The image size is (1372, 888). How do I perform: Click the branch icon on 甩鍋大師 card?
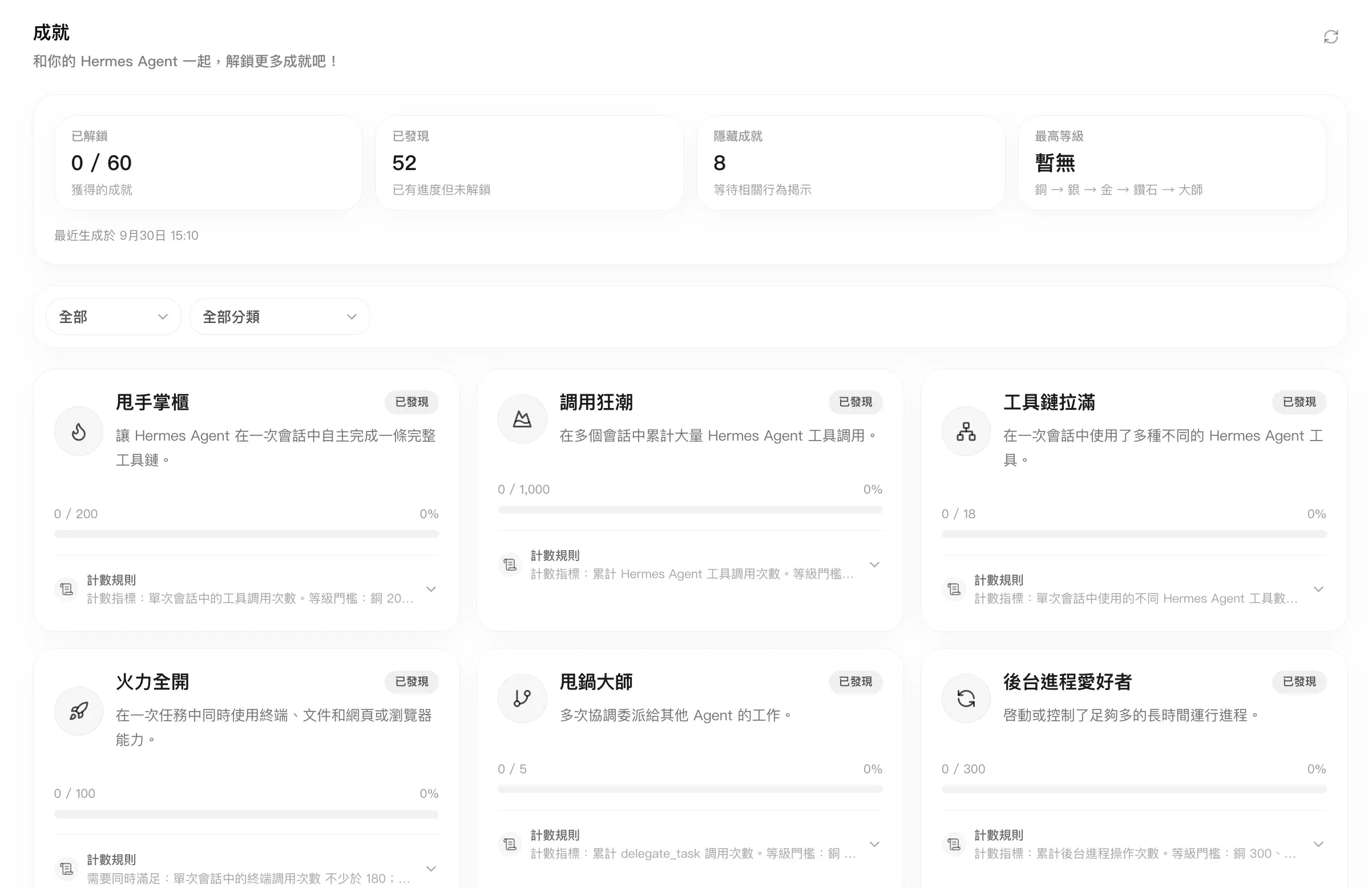522,699
